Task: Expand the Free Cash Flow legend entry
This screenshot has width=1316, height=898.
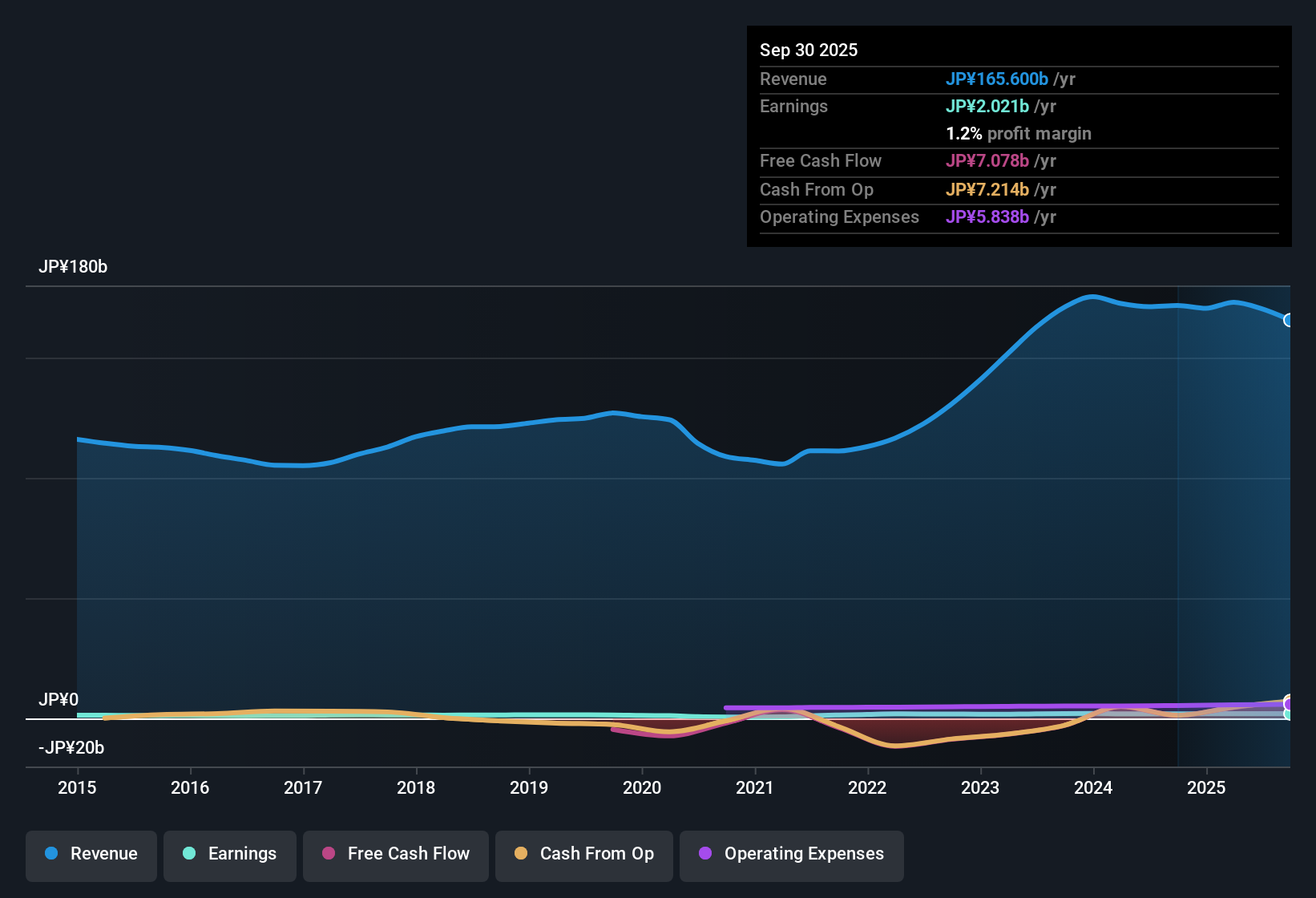Action: [395, 854]
